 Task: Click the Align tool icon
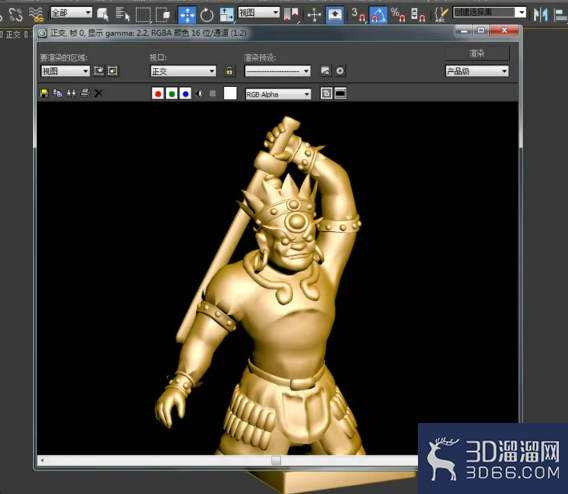(x=560, y=15)
